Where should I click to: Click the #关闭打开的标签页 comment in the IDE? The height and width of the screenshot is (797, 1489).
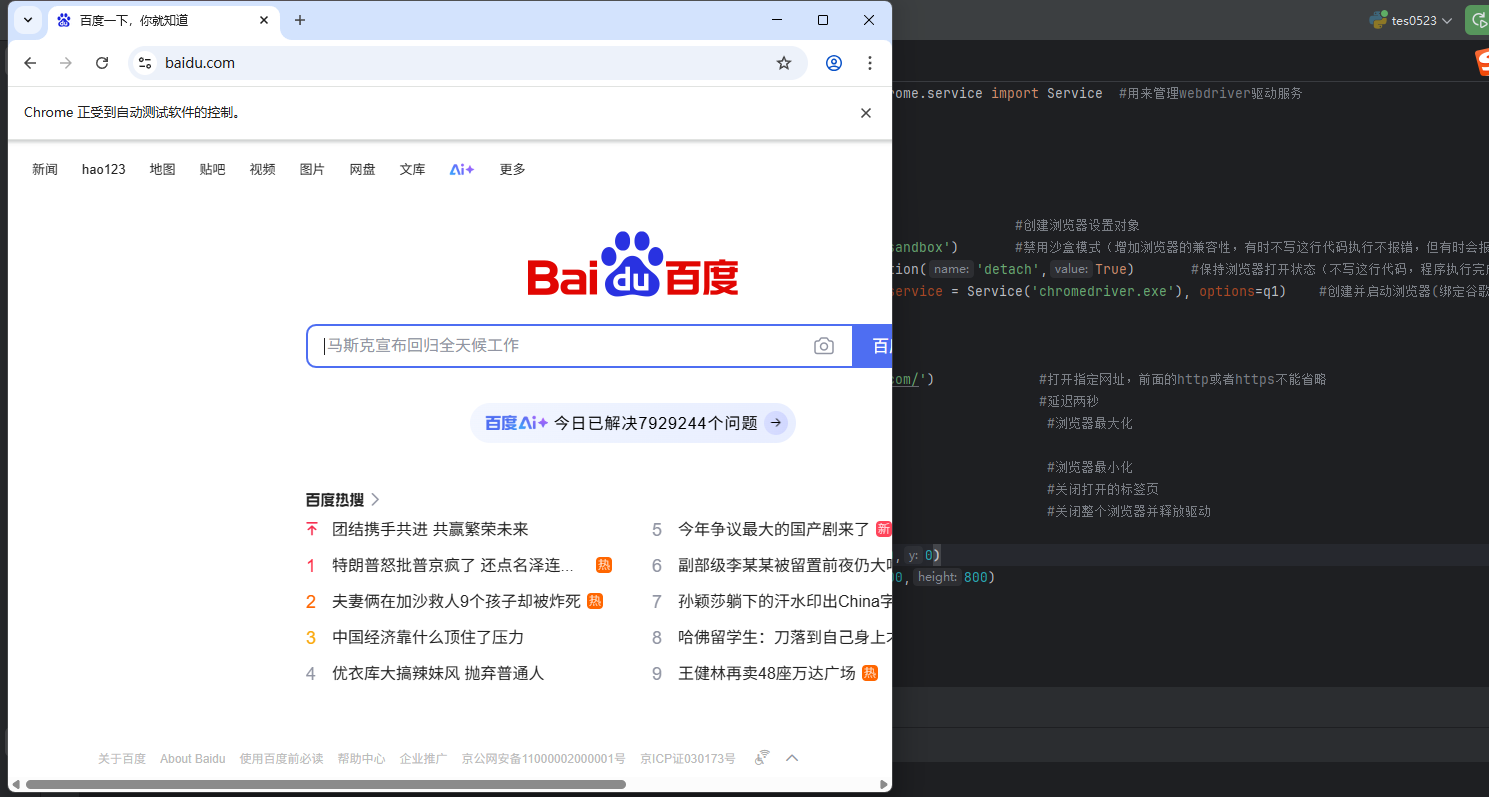click(1102, 490)
